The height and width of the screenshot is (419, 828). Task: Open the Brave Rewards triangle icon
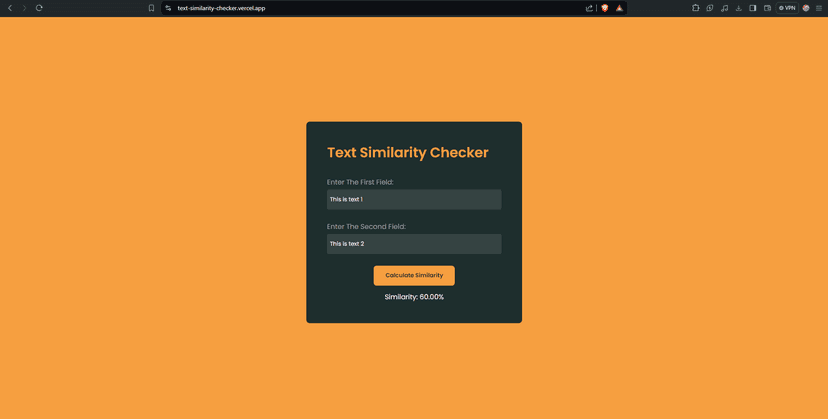(619, 8)
